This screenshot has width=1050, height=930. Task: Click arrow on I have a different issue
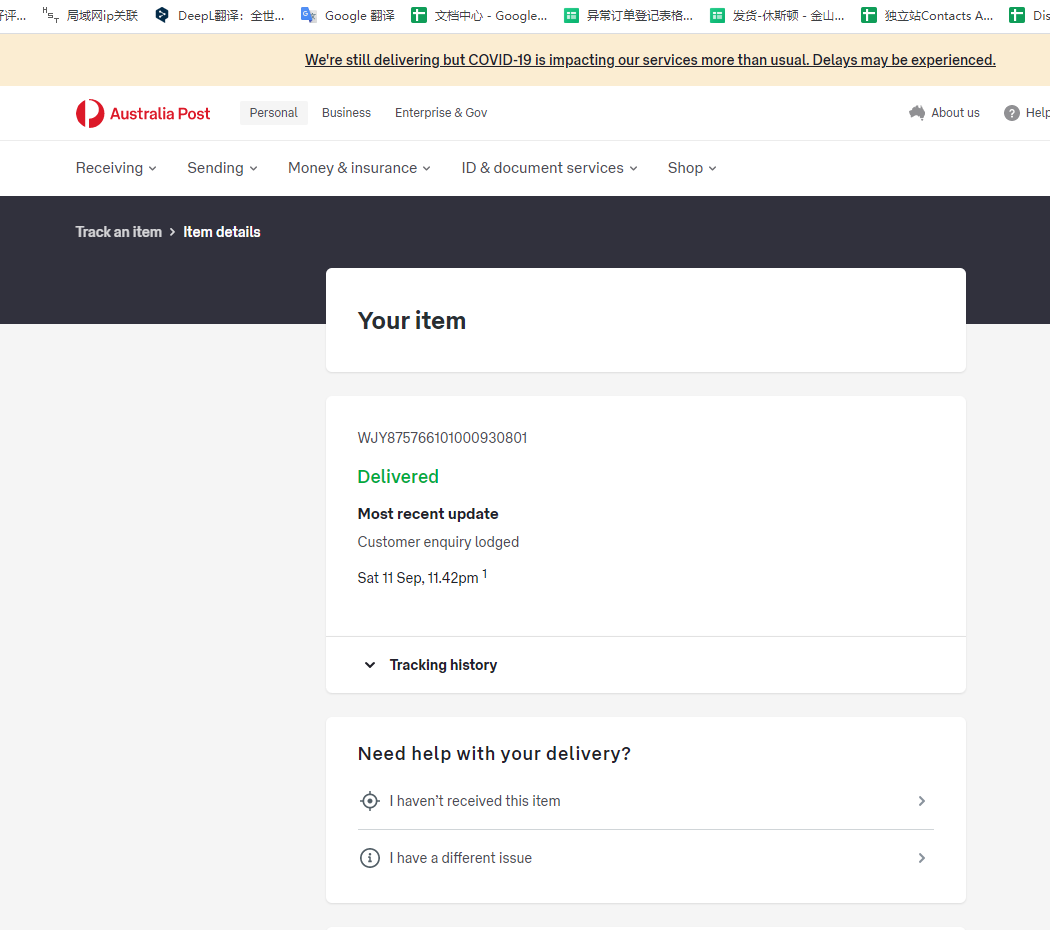click(x=921, y=858)
